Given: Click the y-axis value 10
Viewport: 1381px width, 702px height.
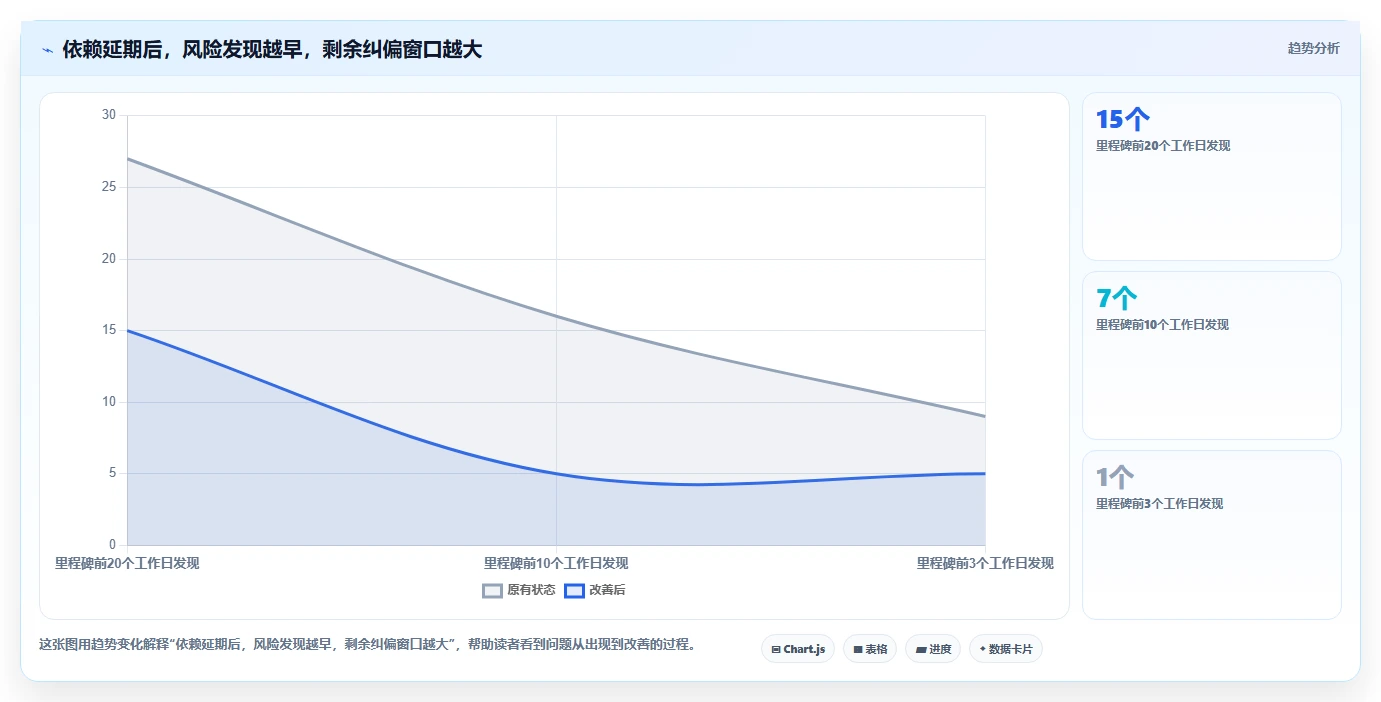Looking at the screenshot, I should [109, 402].
